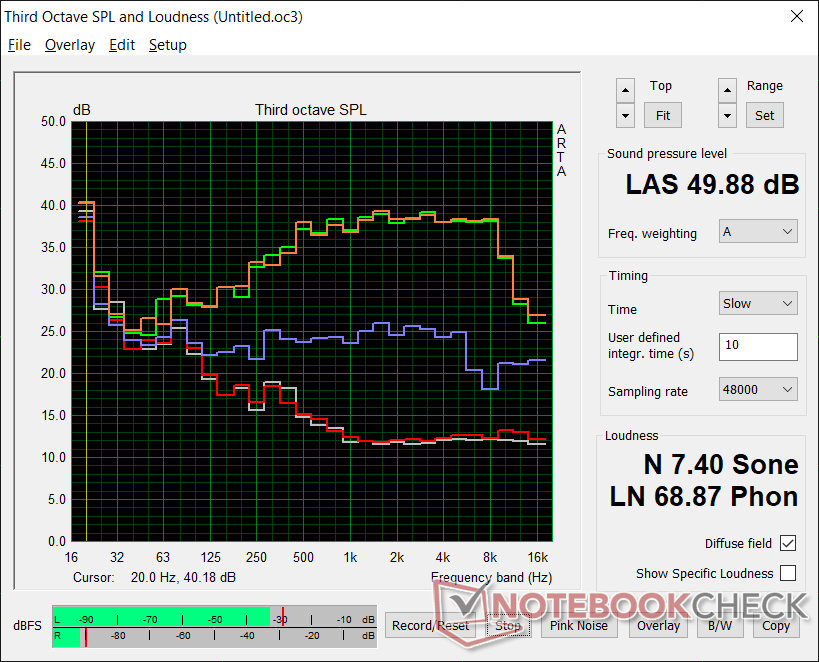The width and height of the screenshot is (819, 662).
Task: Open the Time dropdown set to Slow
Action: [x=758, y=303]
